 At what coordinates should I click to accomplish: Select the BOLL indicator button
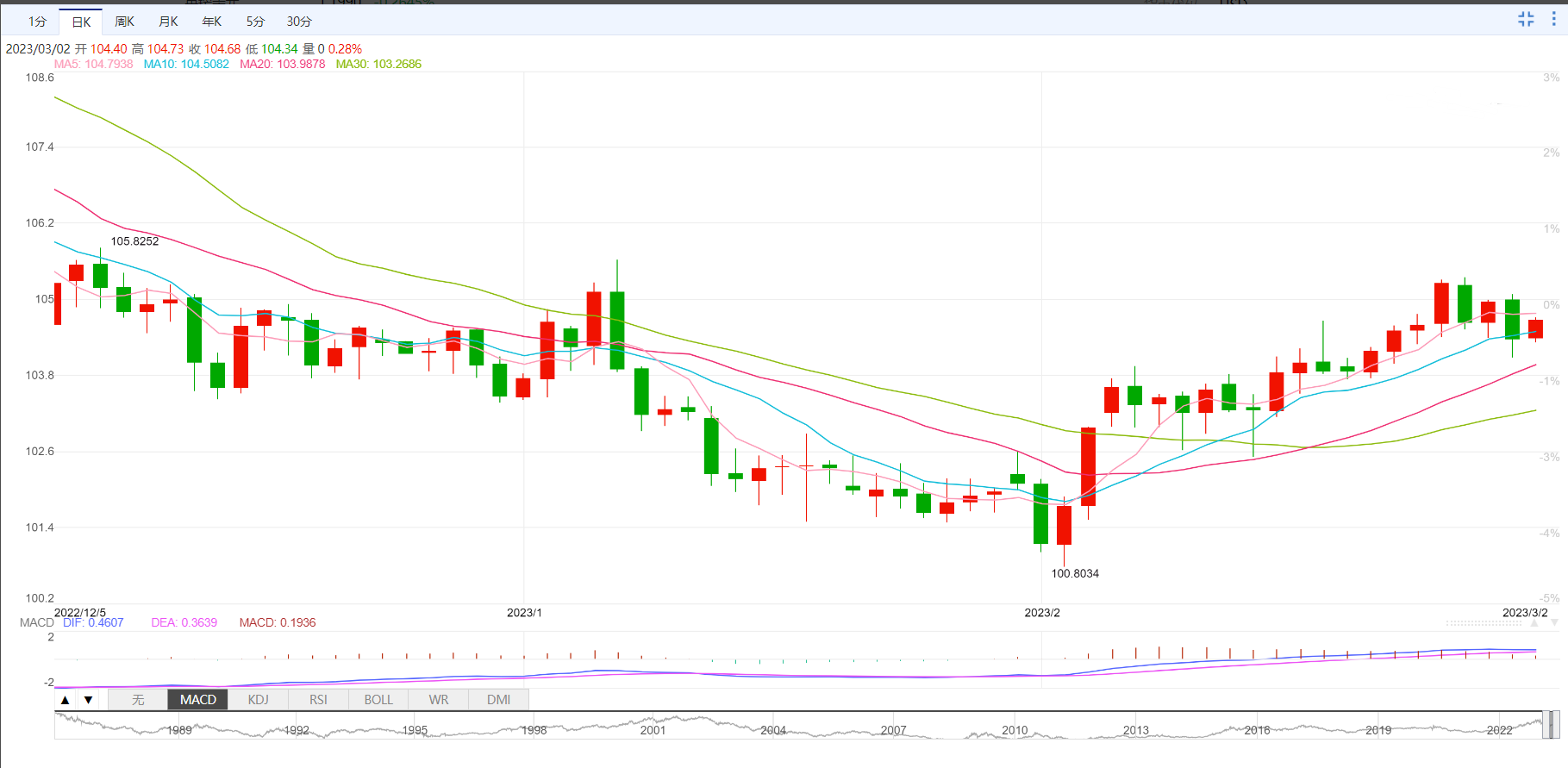tap(378, 700)
